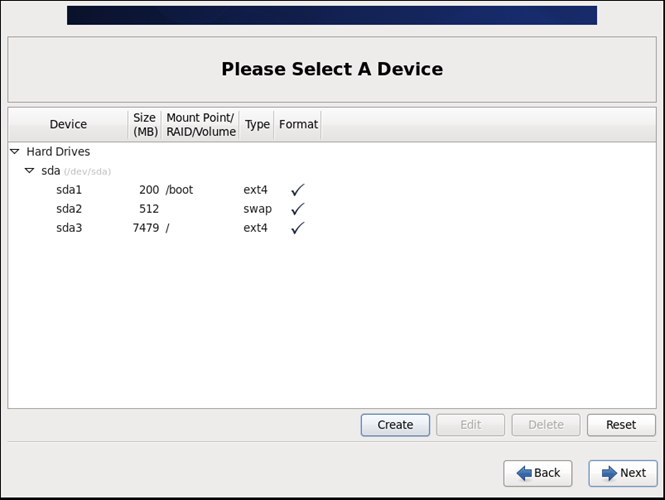
Task: Proceed with the Next button
Action: [x=623, y=473]
